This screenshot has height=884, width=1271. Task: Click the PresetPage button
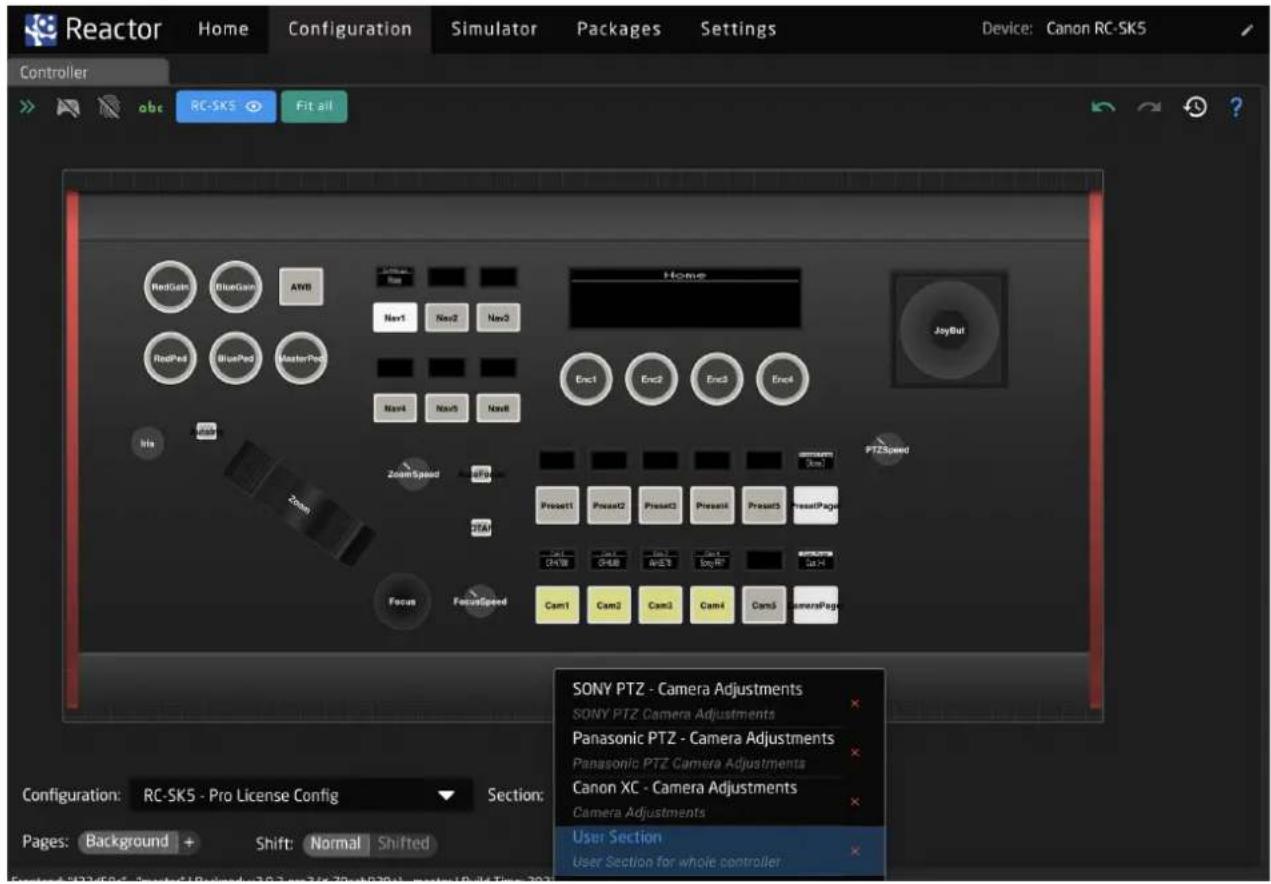tap(816, 506)
